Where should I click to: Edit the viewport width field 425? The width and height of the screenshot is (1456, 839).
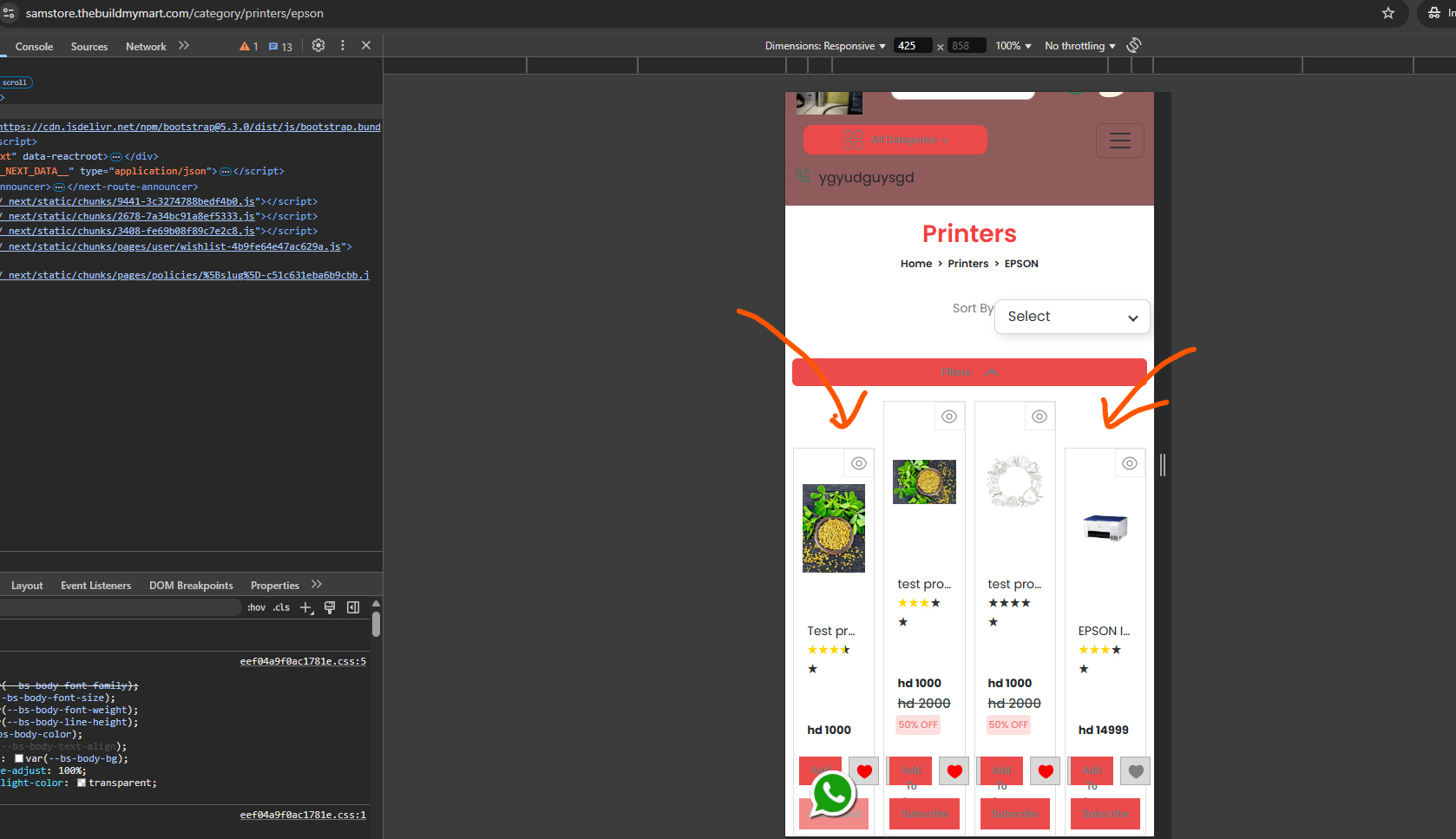pos(912,46)
